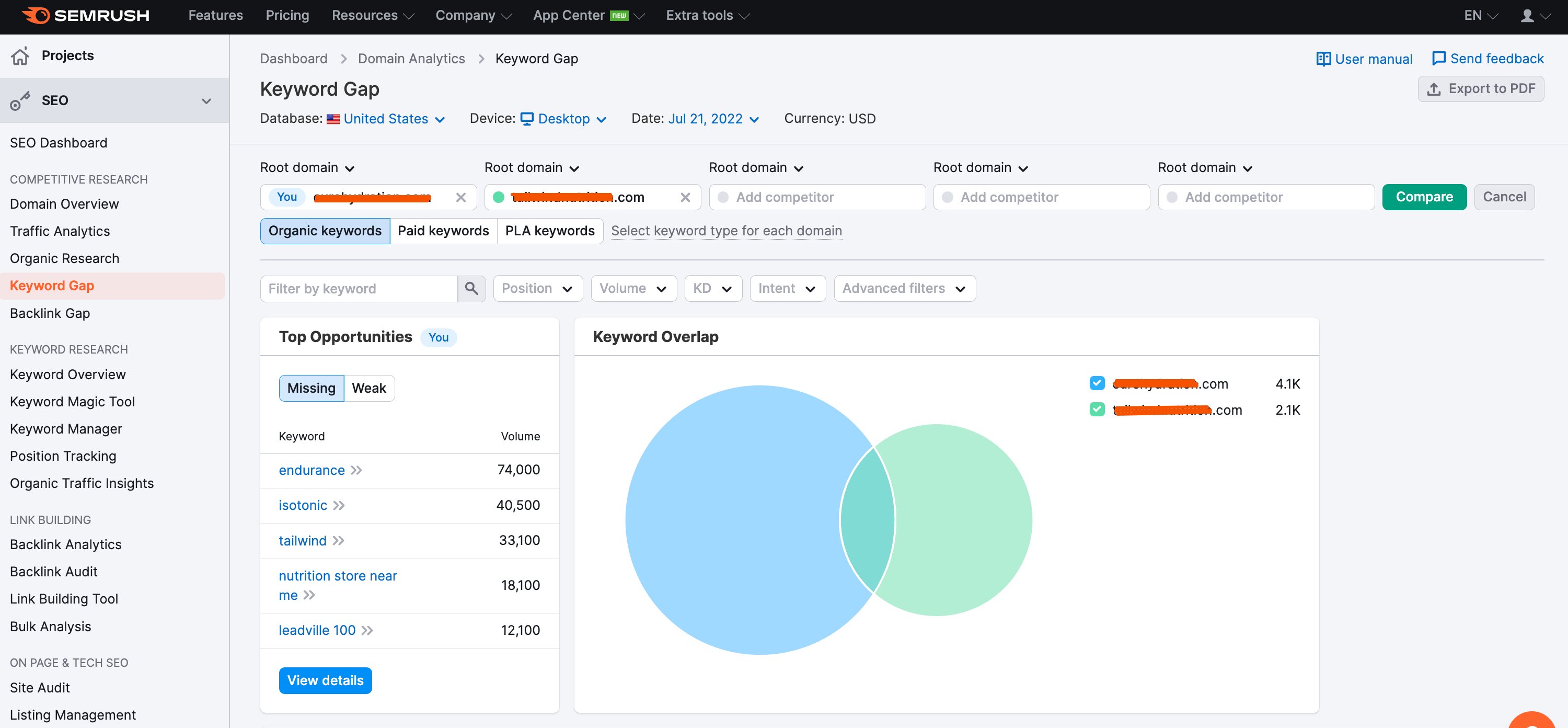Click the App Center new badge
This screenshot has height=728, width=1568.
pyautogui.click(x=619, y=16)
